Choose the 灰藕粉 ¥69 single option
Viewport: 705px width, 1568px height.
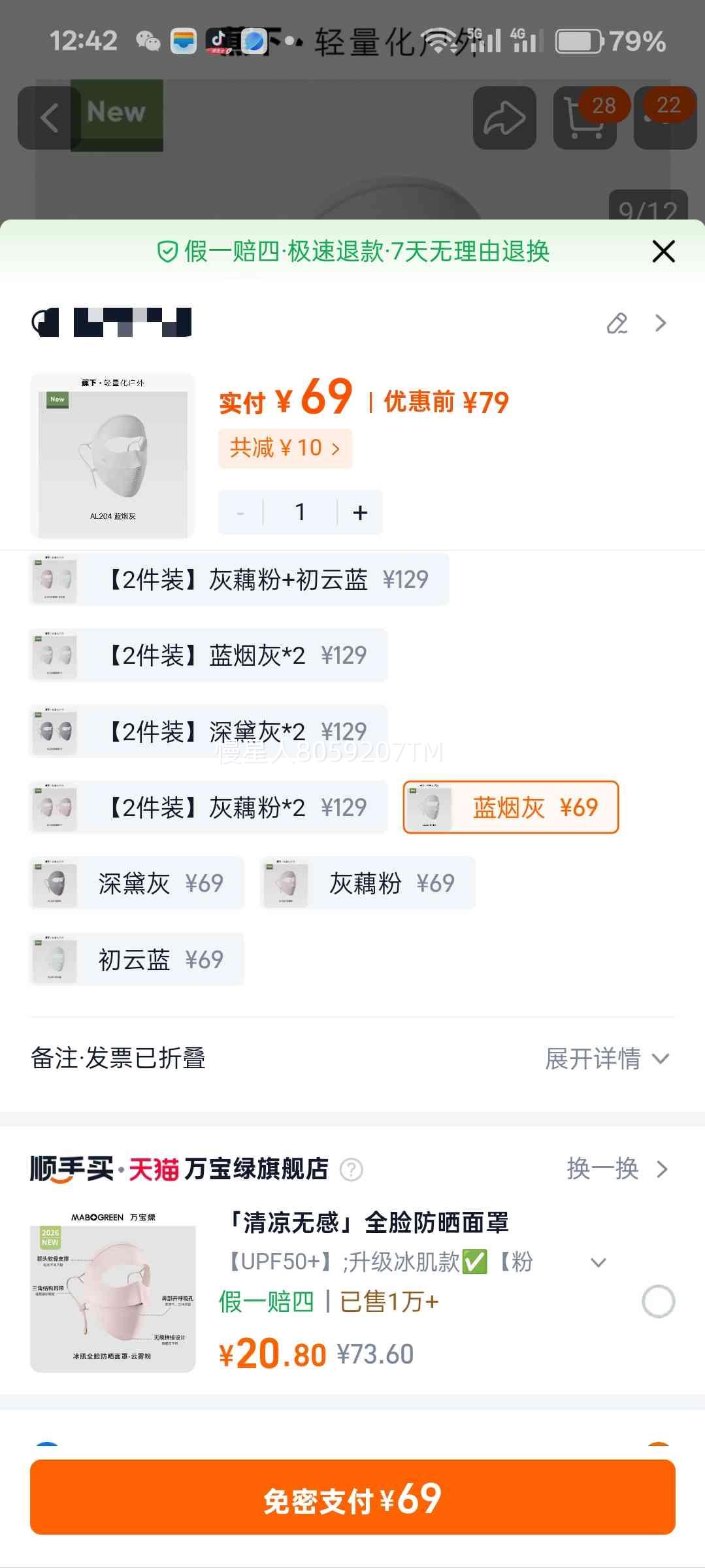click(367, 883)
